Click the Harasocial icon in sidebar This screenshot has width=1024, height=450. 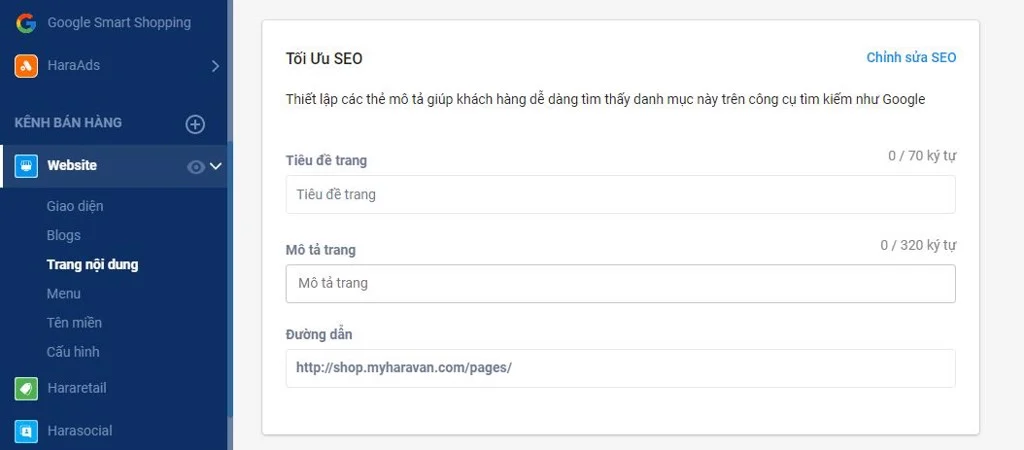26,431
